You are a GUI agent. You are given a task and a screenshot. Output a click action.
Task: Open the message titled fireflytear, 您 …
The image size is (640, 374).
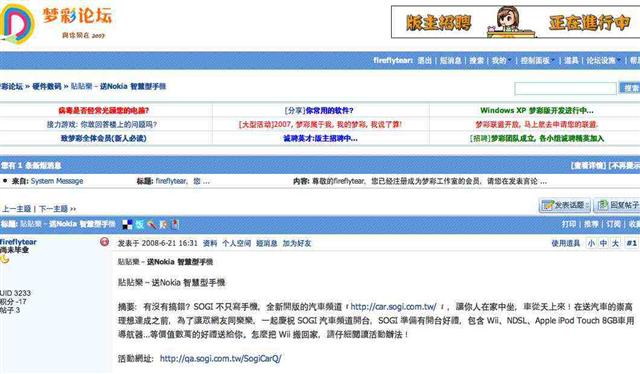tap(182, 181)
